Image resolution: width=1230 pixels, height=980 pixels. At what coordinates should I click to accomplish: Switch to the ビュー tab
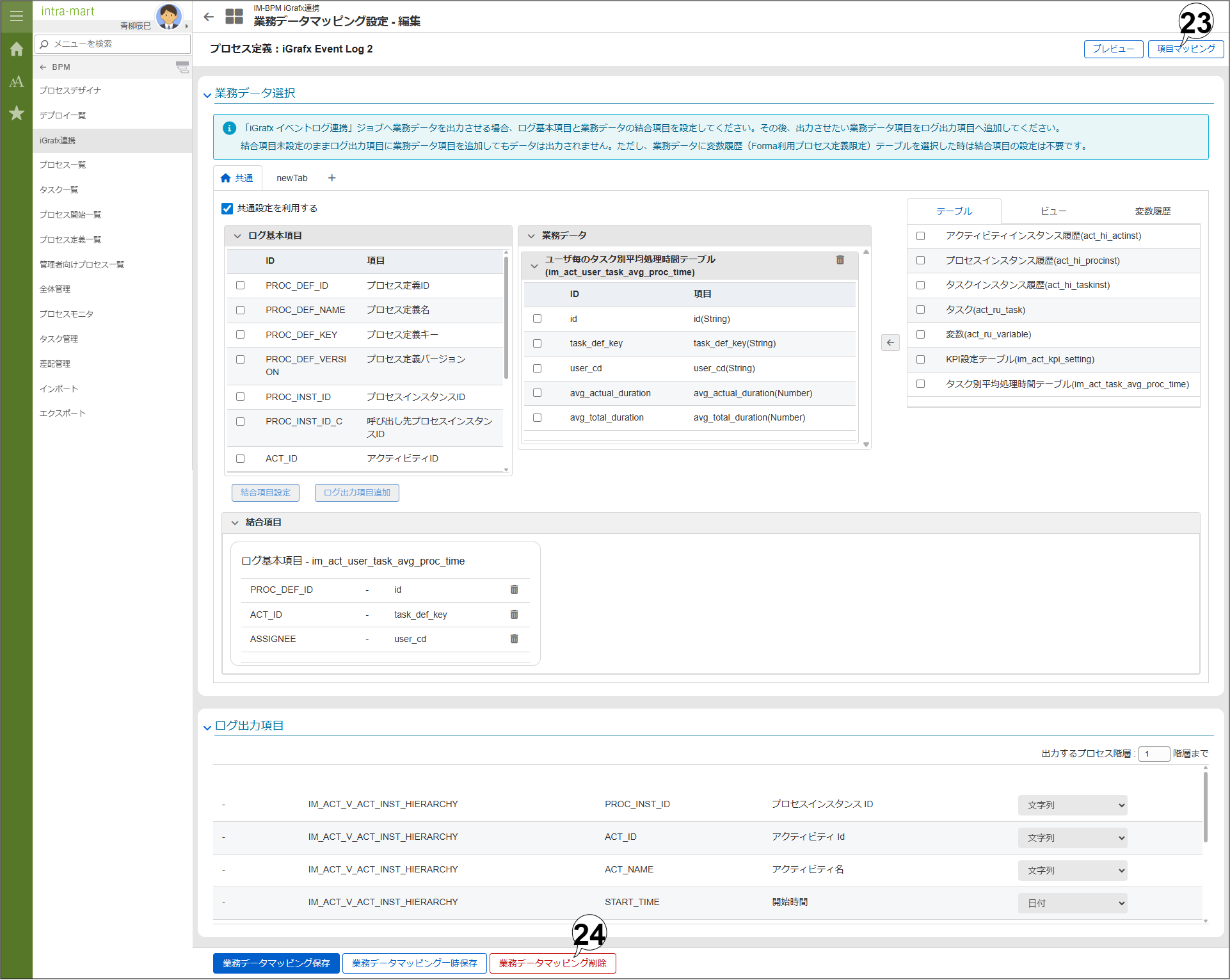1053,211
